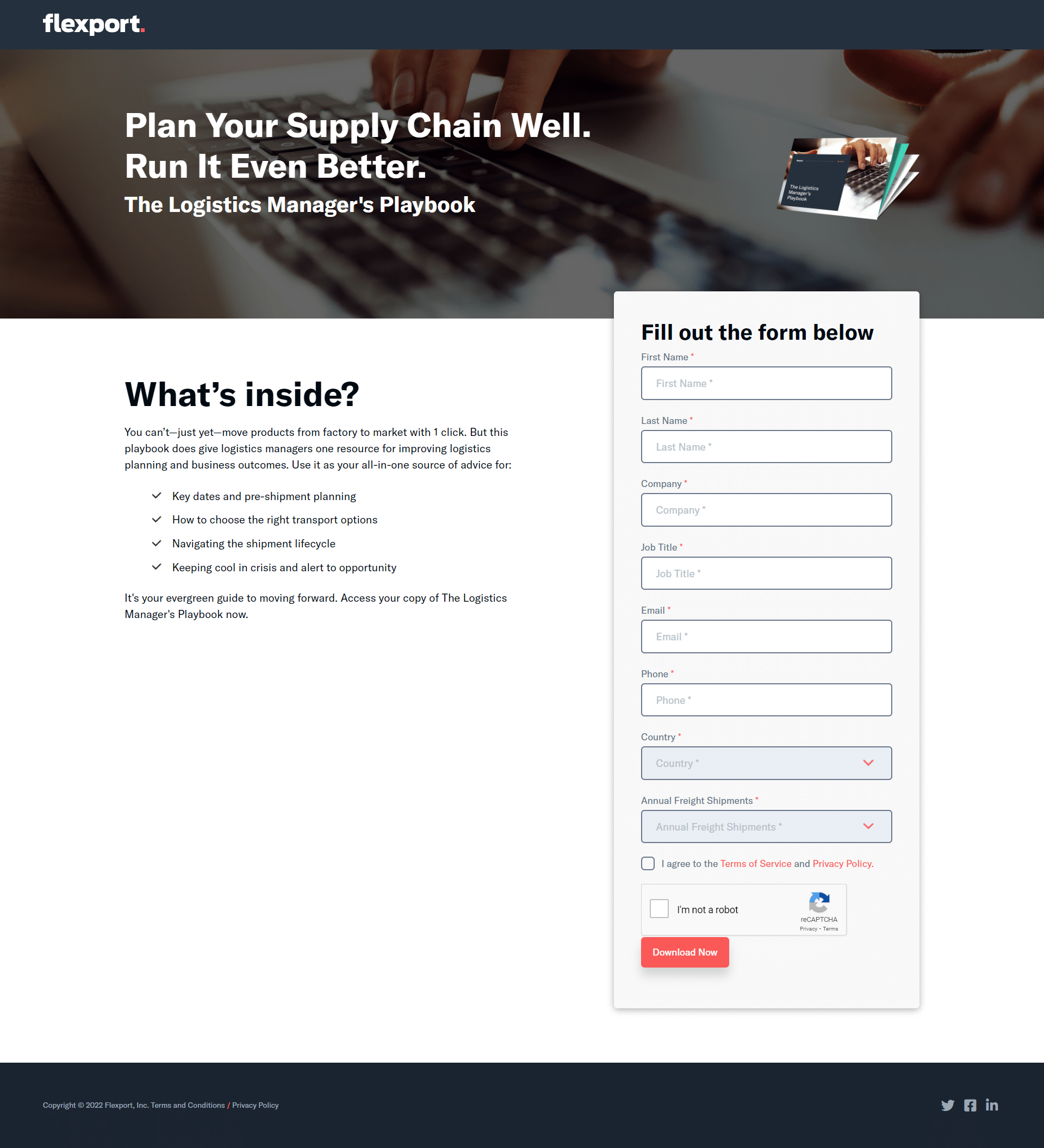
Task: Click the Download Now button
Action: click(x=684, y=951)
